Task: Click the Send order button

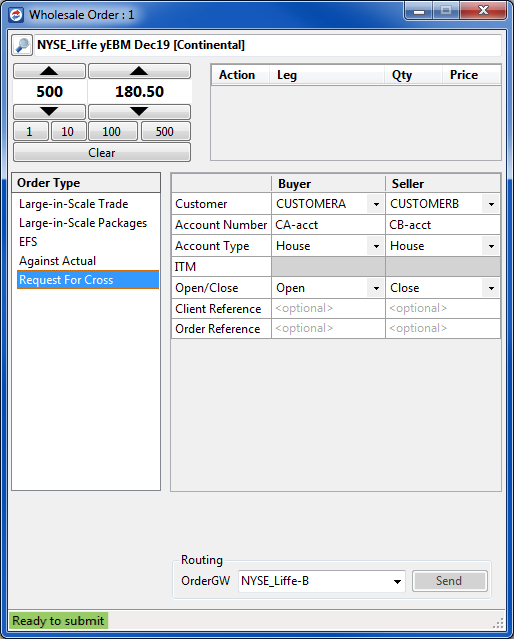Action: 450,581
